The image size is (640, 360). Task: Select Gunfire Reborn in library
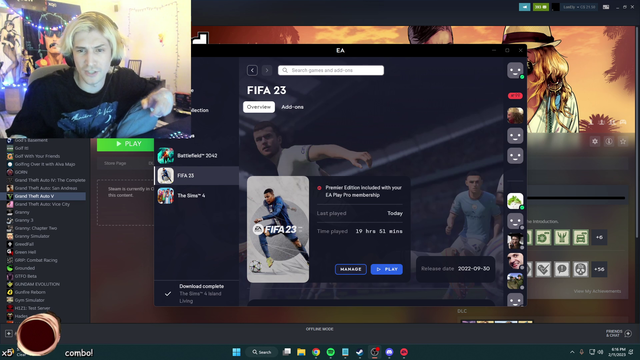30,292
